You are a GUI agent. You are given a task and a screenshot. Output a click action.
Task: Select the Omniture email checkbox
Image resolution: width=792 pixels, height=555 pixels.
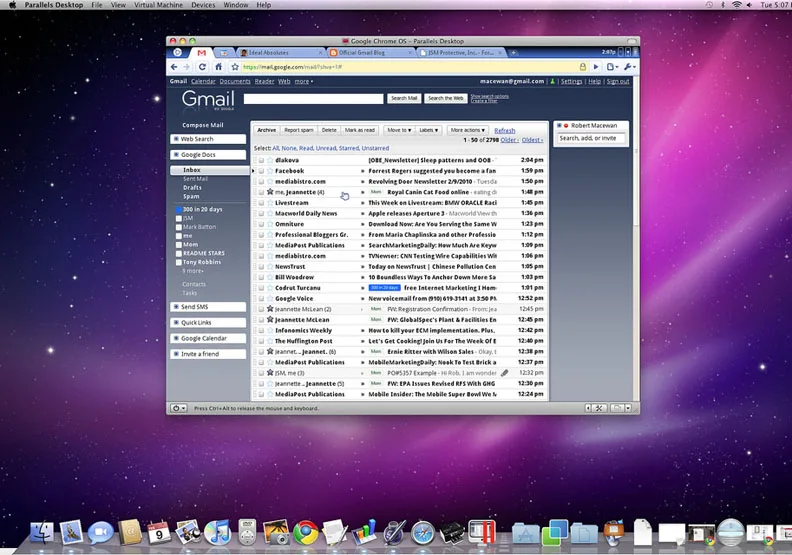[261, 224]
